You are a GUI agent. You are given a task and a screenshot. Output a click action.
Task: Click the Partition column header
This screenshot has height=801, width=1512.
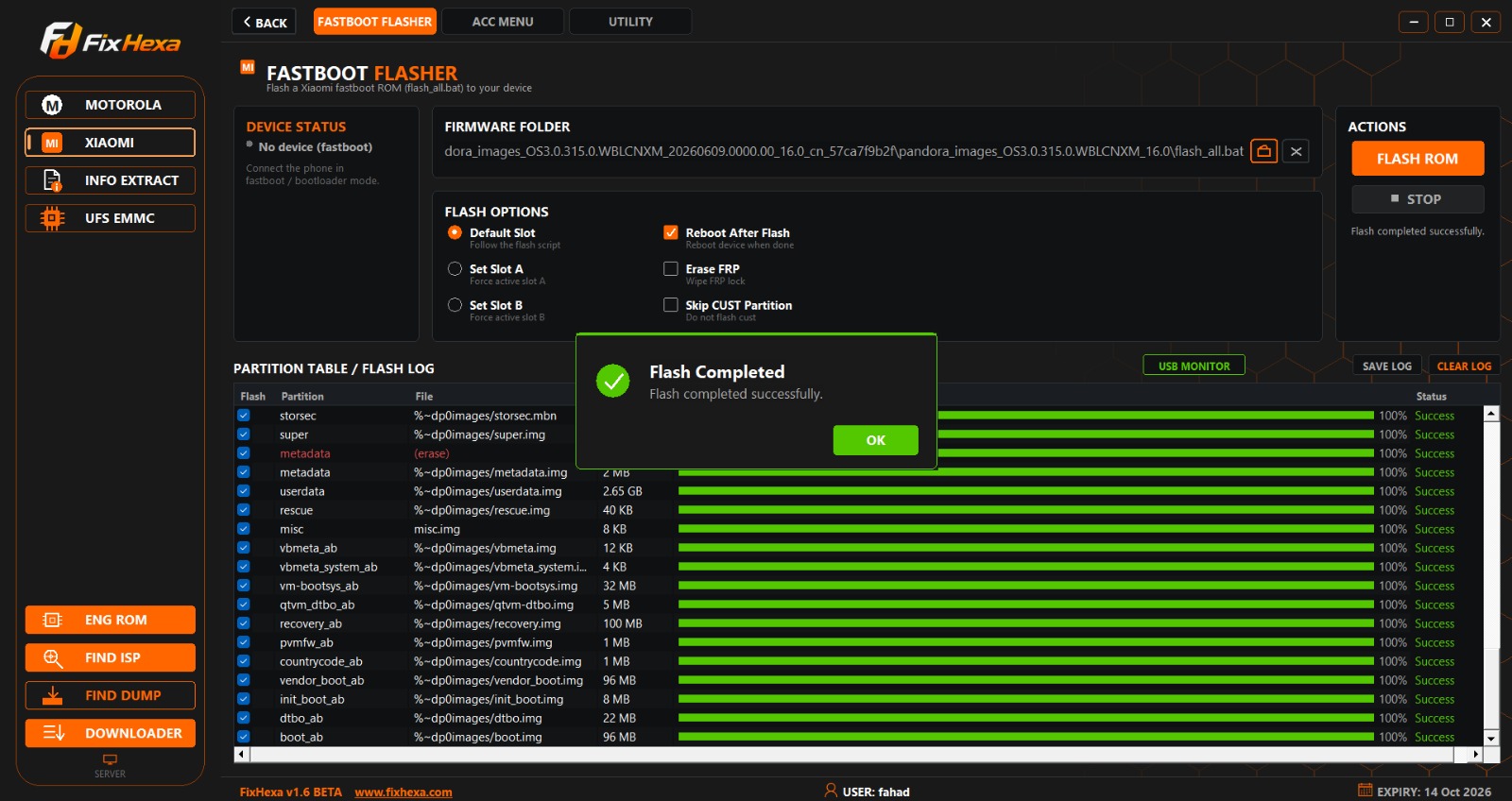(x=302, y=397)
